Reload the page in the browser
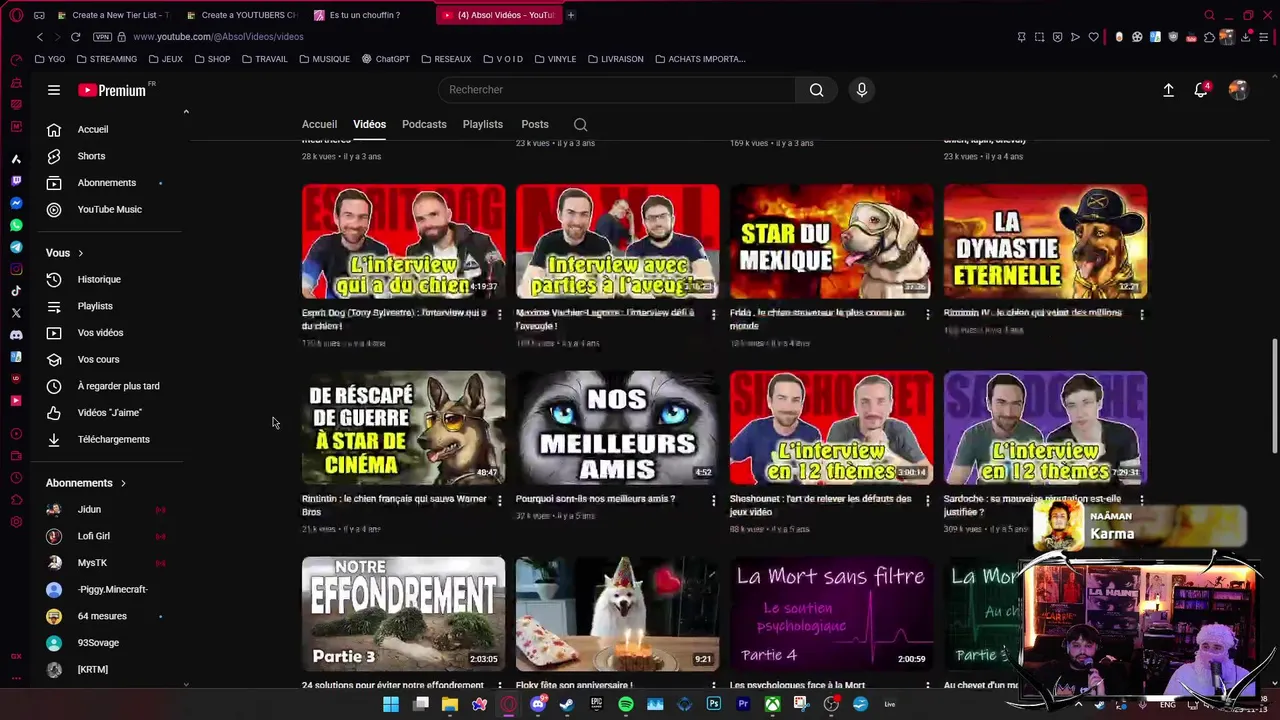The width and height of the screenshot is (1280, 720). pos(75,37)
